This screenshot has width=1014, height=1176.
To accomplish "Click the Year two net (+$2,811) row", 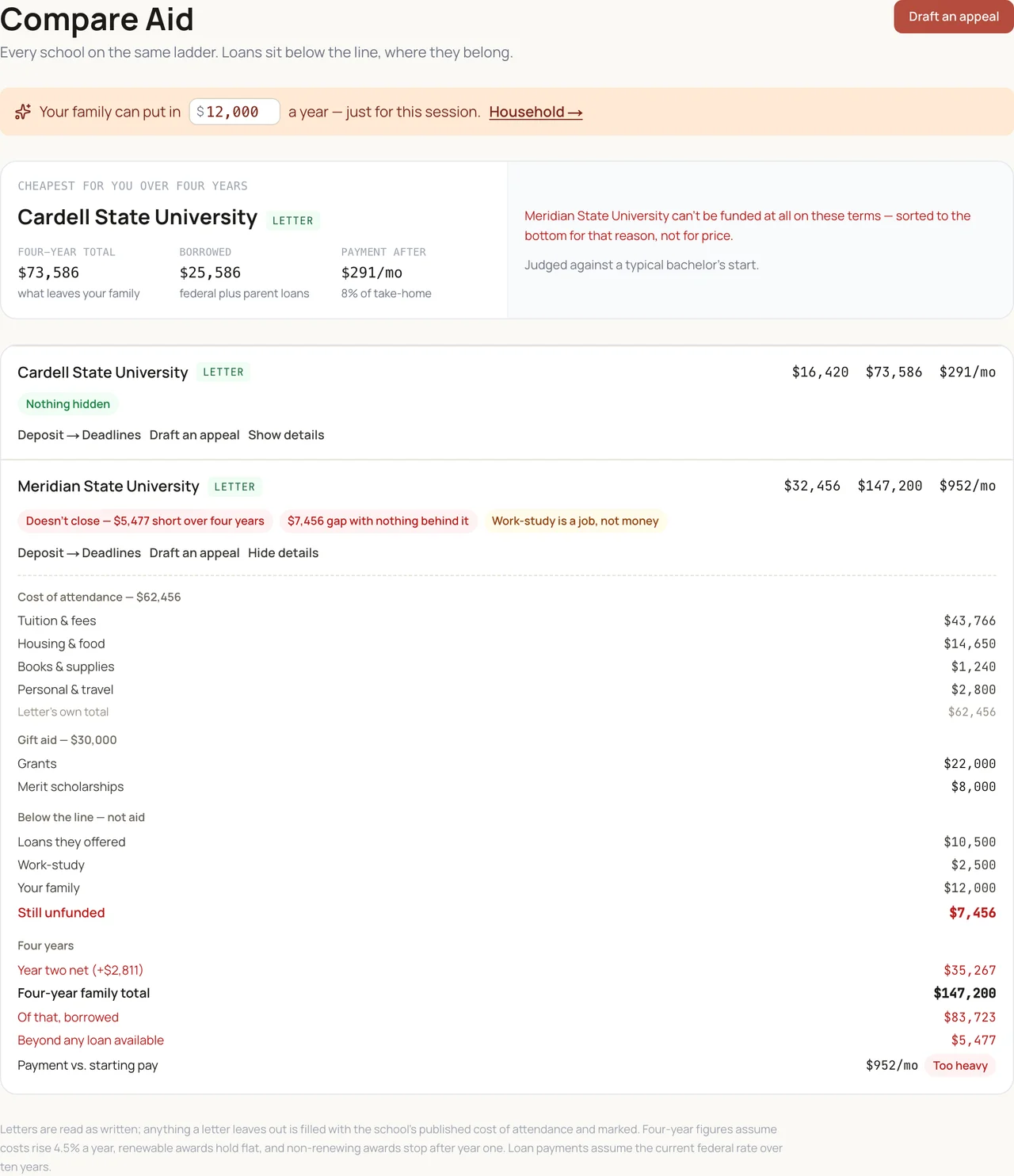I will point(507,970).
